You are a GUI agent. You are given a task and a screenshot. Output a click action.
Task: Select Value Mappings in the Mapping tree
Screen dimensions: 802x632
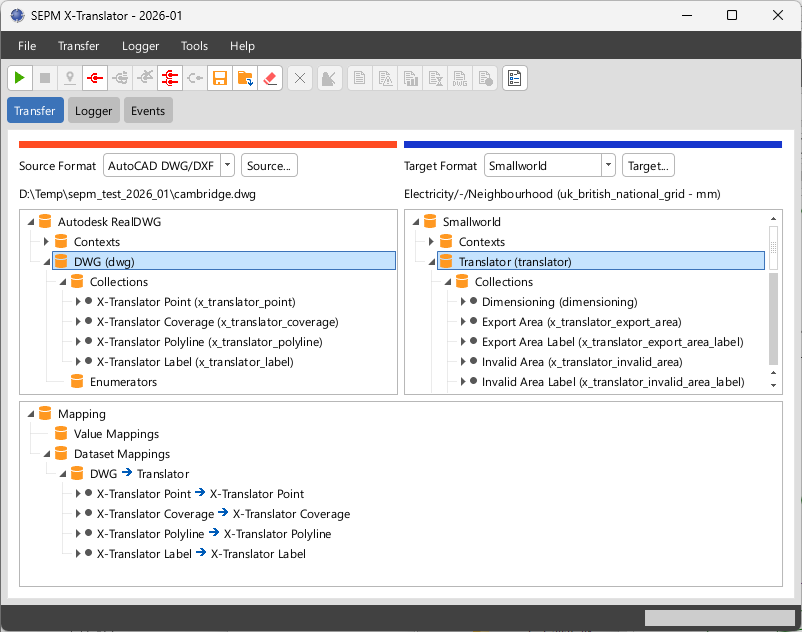[x=116, y=434]
